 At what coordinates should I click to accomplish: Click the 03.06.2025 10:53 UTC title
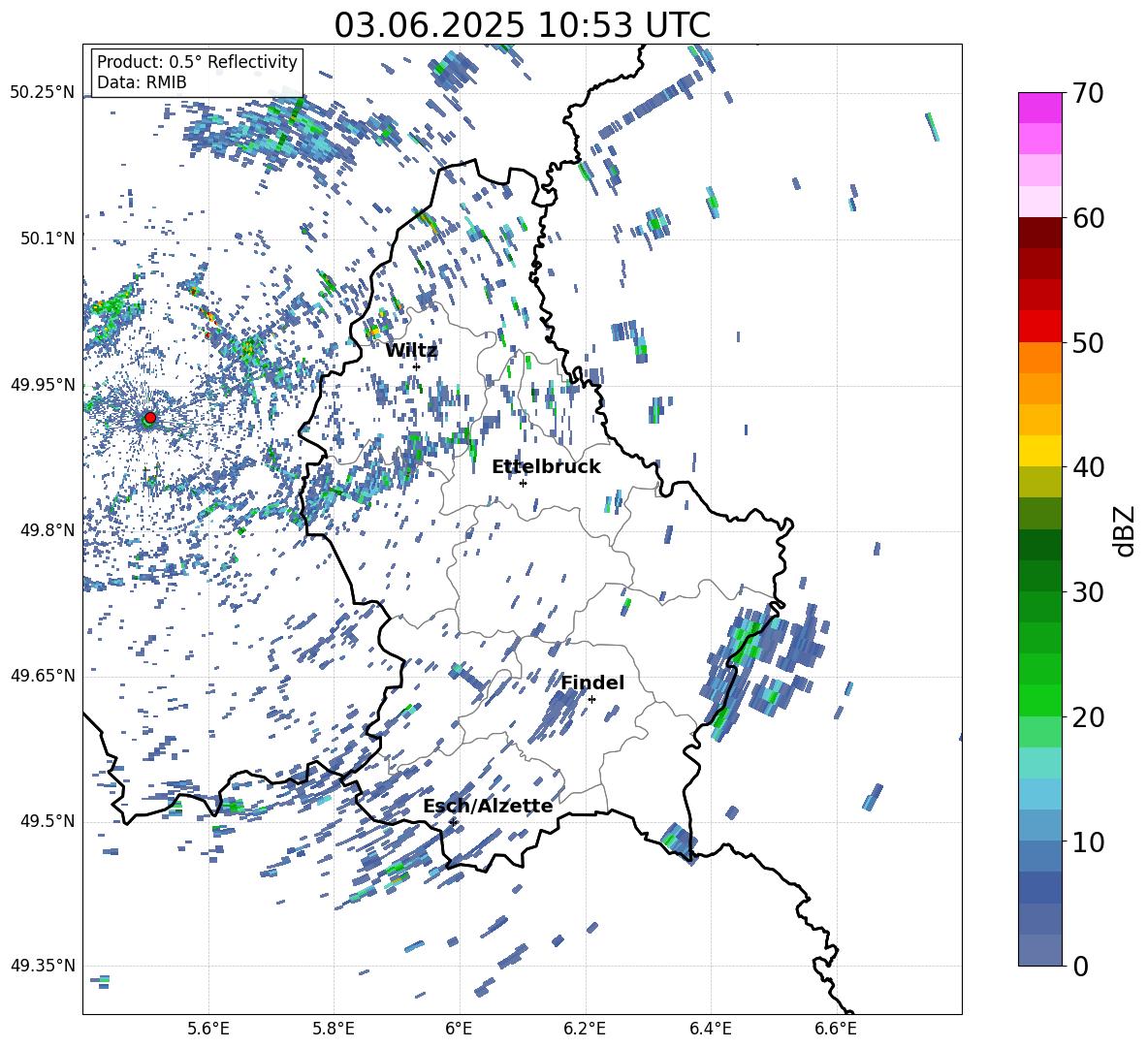(522, 25)
